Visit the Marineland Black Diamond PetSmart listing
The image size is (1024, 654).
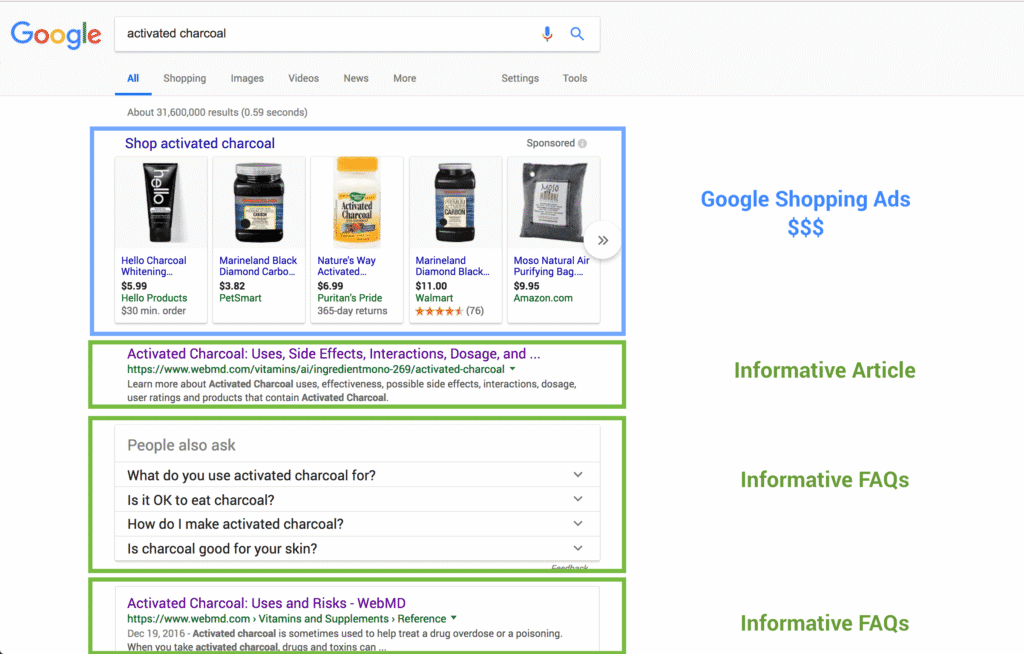click(258, 266)
